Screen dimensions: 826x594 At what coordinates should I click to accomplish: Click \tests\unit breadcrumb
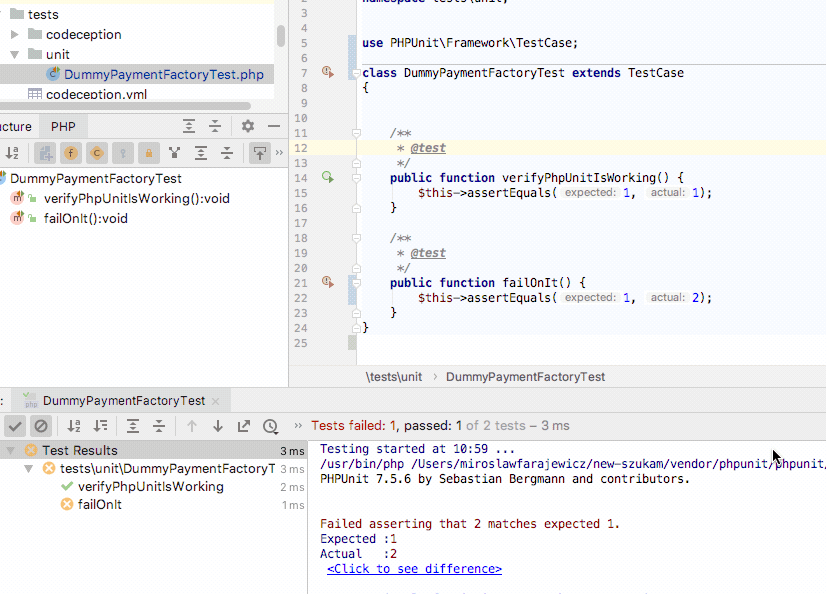point(394,377)
